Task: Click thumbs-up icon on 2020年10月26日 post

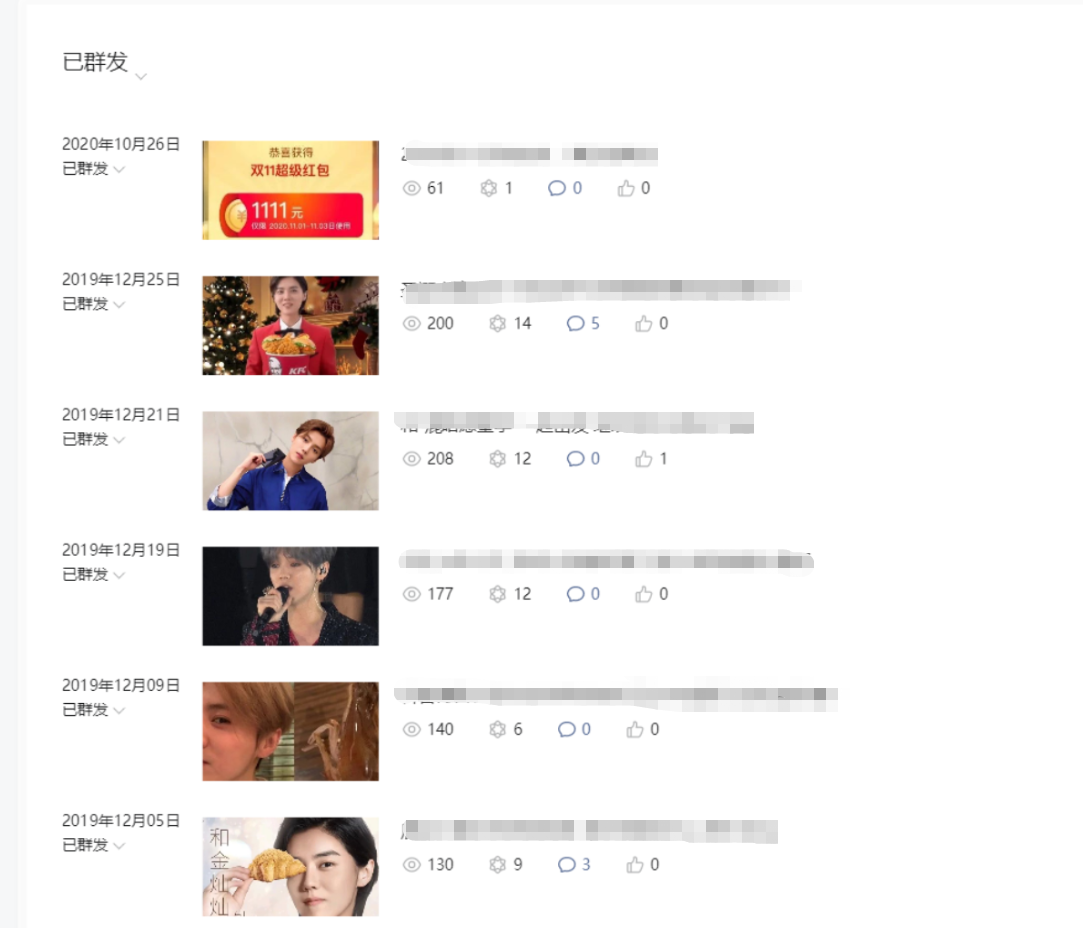Action: coord(626,188)
